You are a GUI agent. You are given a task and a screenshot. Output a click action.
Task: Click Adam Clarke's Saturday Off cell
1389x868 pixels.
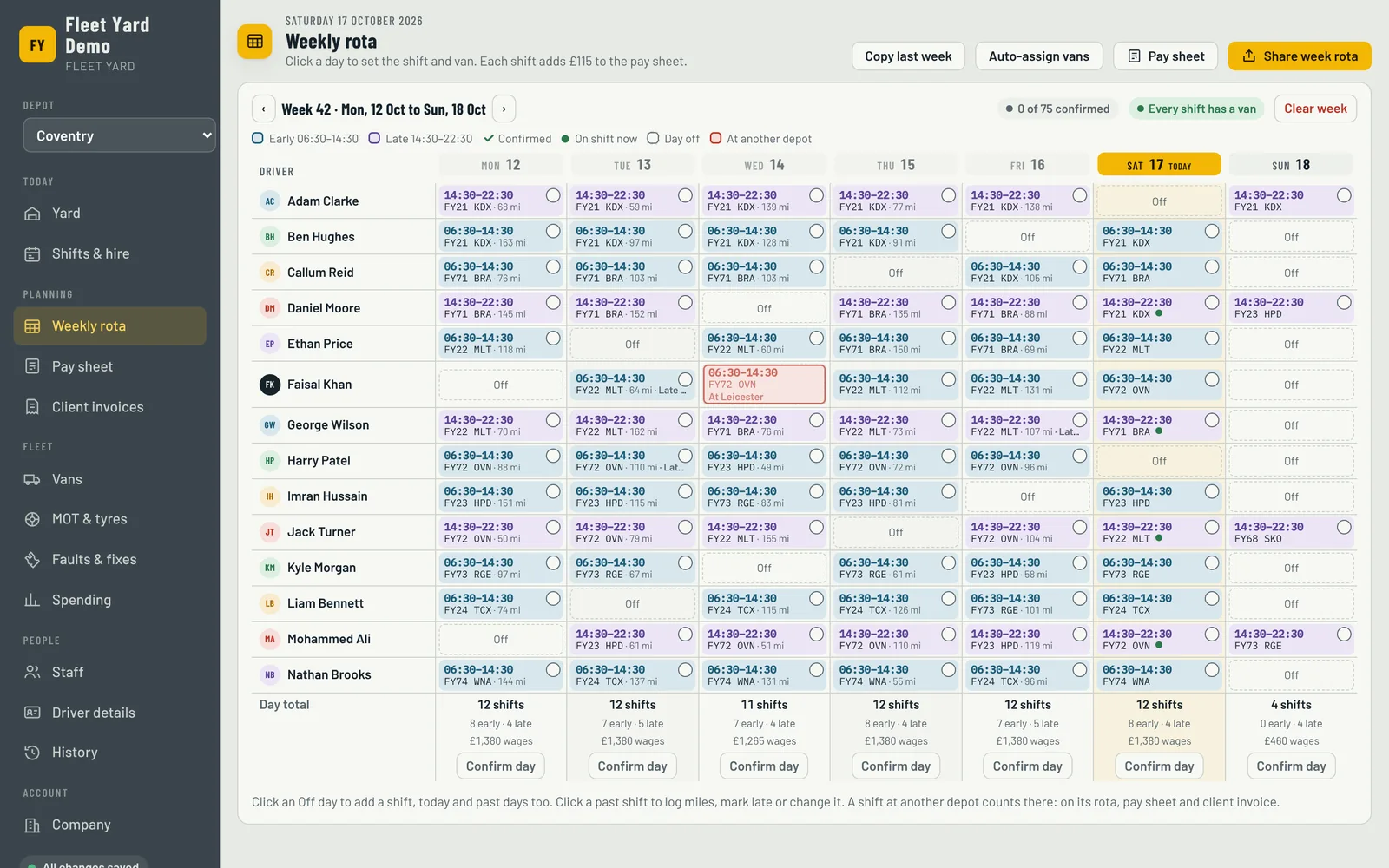click(x=1159, y=201)
